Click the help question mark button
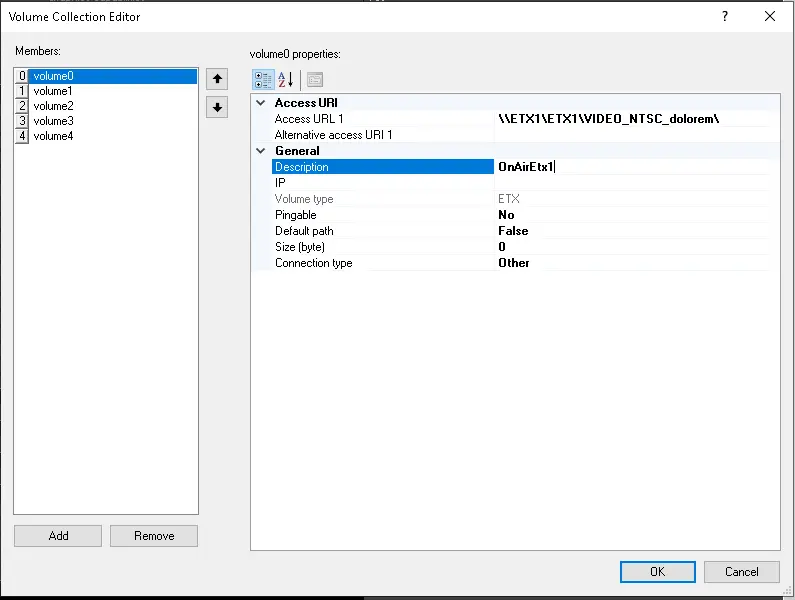This screenshot has width=795, height=600. point(724,16)
